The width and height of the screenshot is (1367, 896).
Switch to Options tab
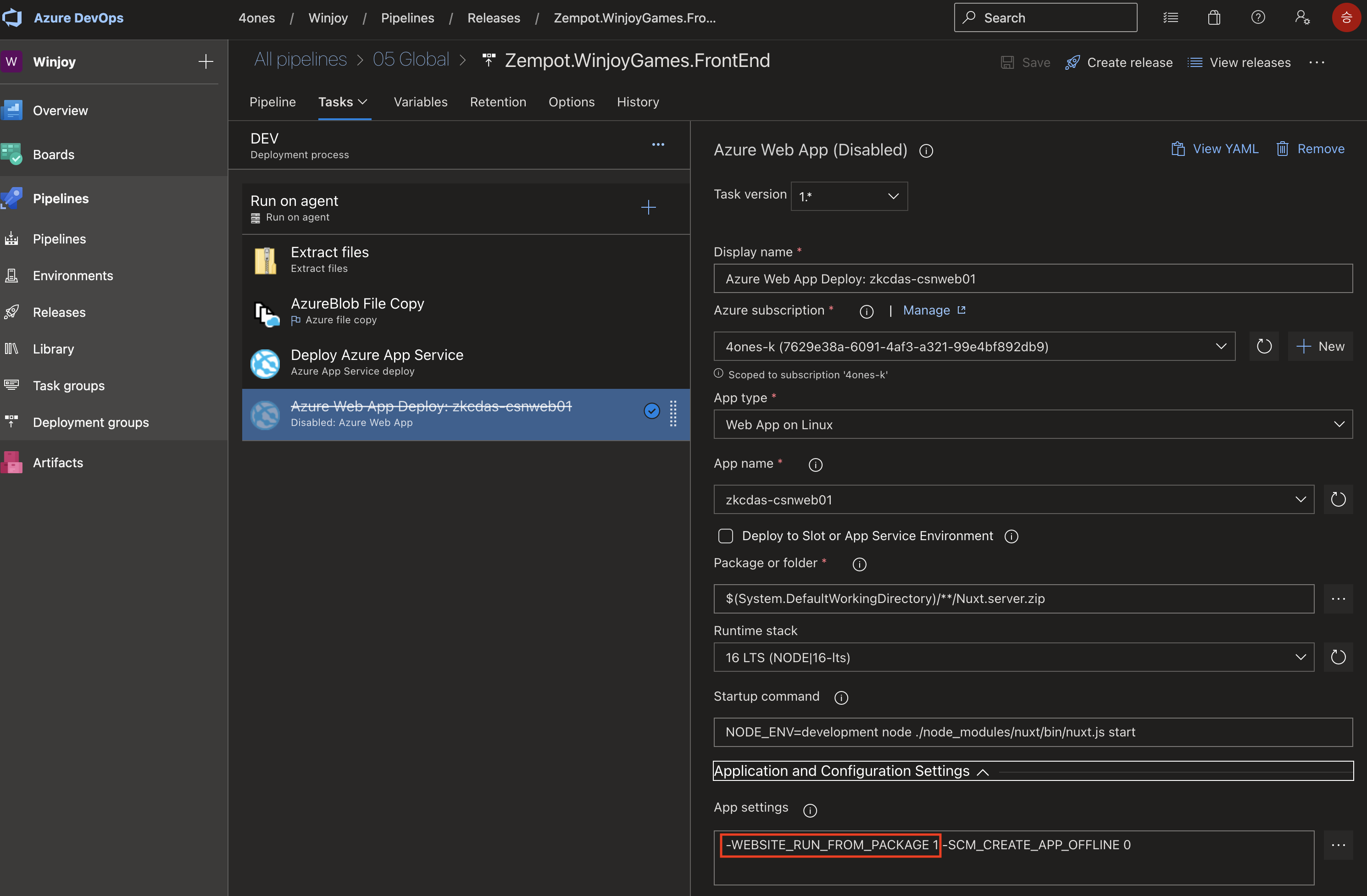(x=571, y=102)
